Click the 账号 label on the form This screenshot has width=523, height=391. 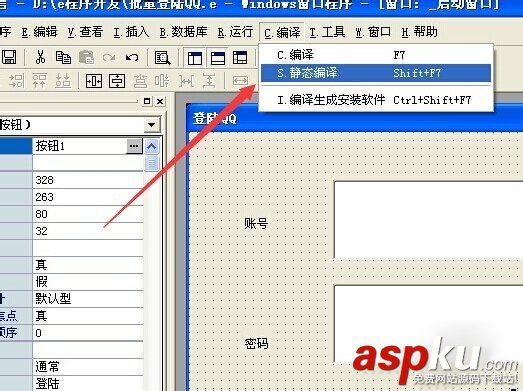256,223
